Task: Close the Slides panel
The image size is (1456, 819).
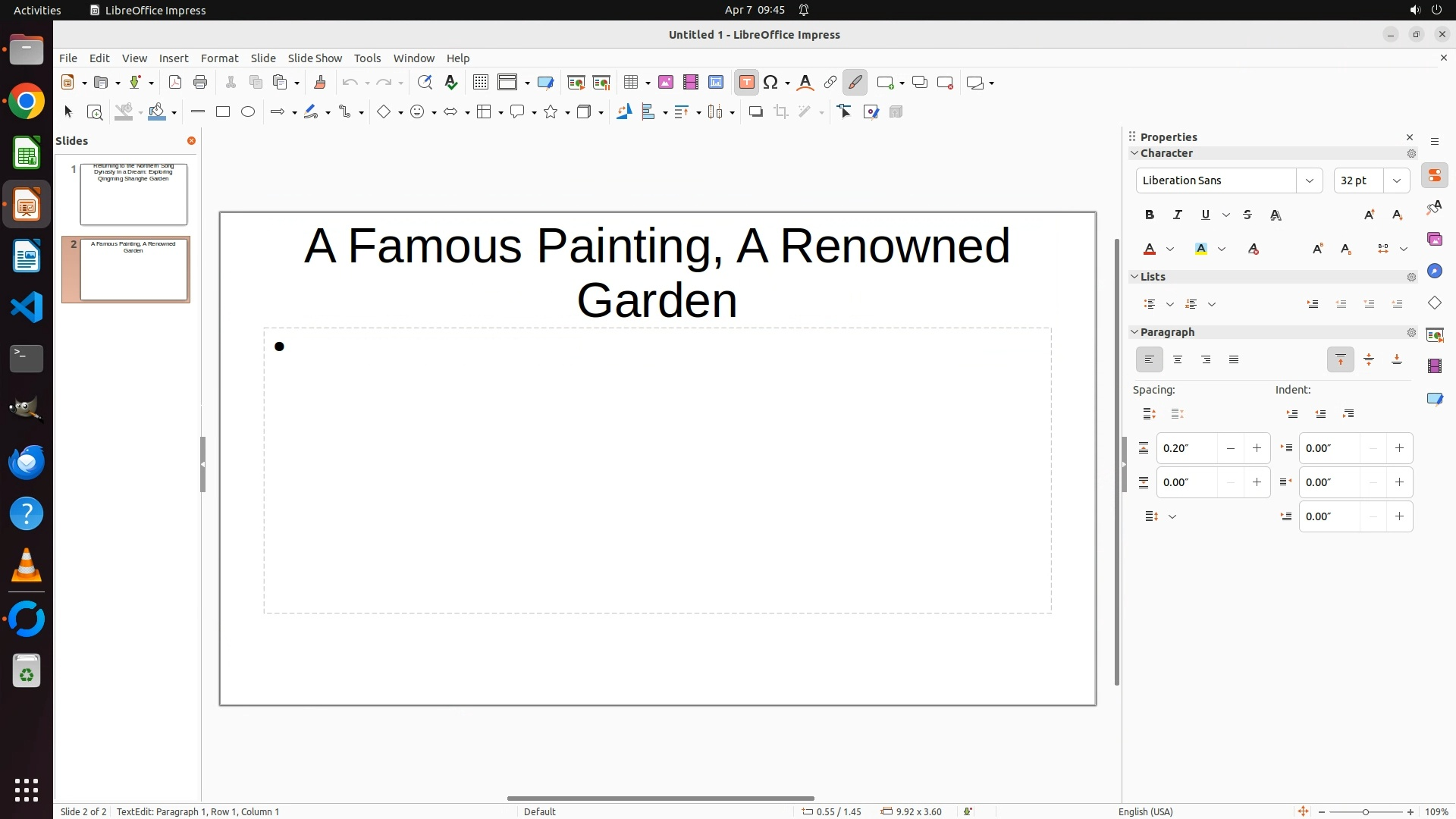Action: point(191,141)
